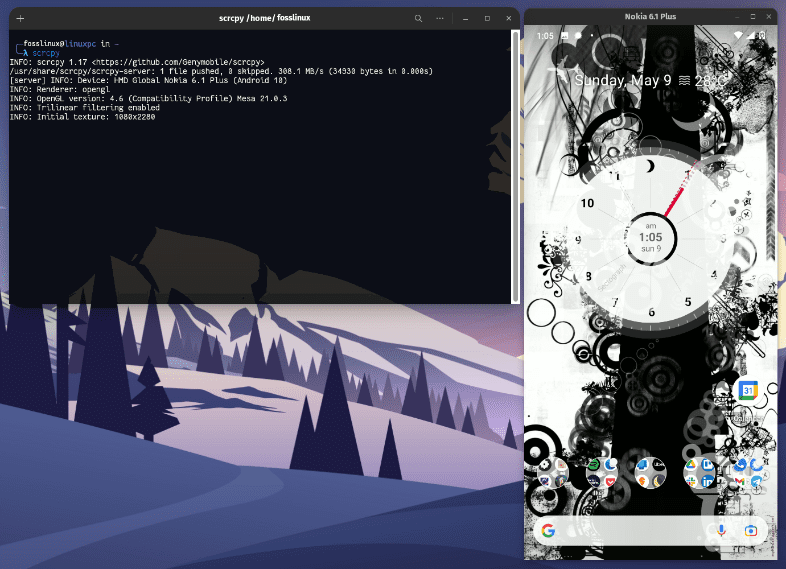
Task: Open the app folder containing the Uber icon
Action: pos(651,473)
